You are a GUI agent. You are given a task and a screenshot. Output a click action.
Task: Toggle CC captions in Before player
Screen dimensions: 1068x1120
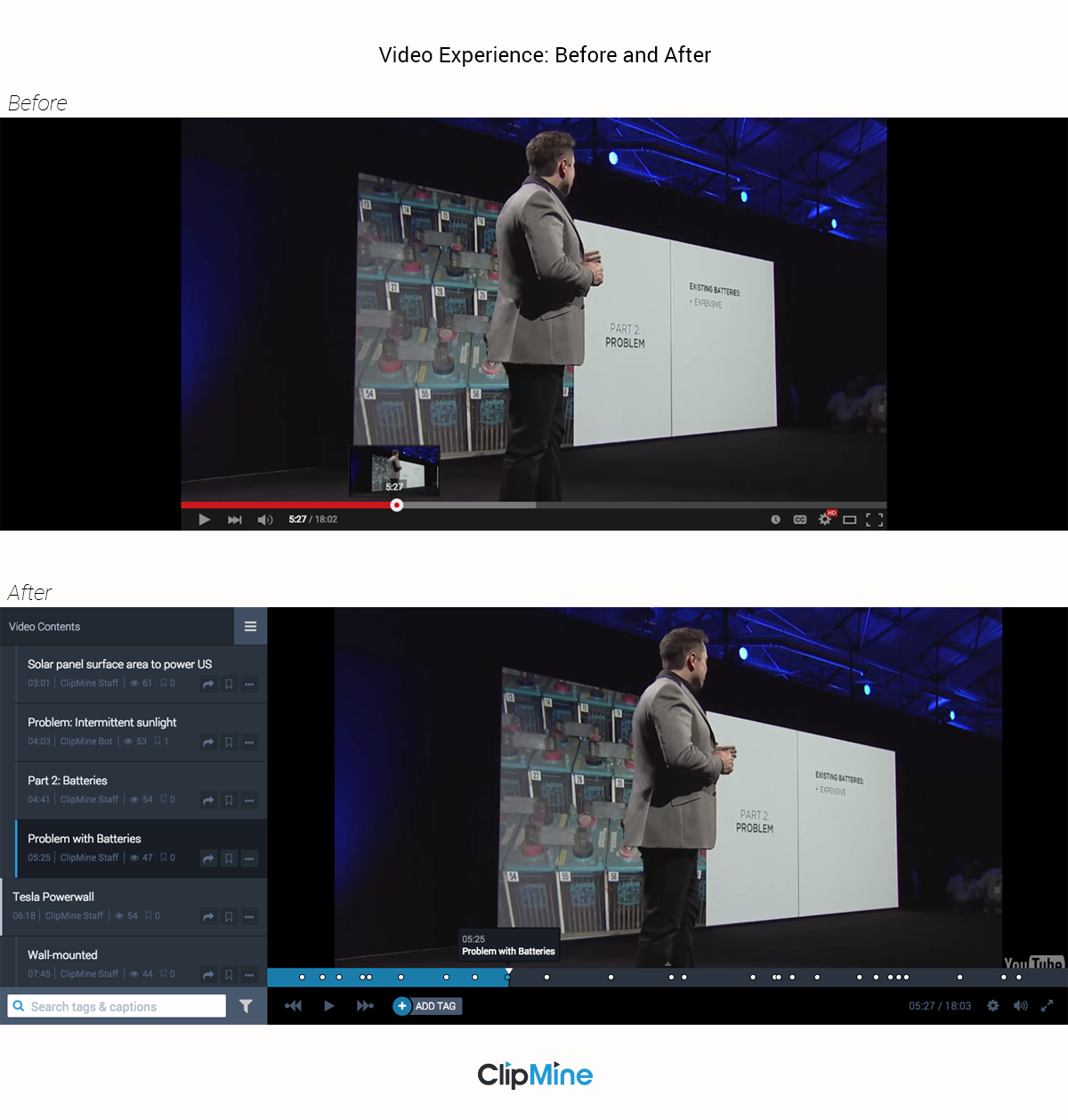[800, 519]
